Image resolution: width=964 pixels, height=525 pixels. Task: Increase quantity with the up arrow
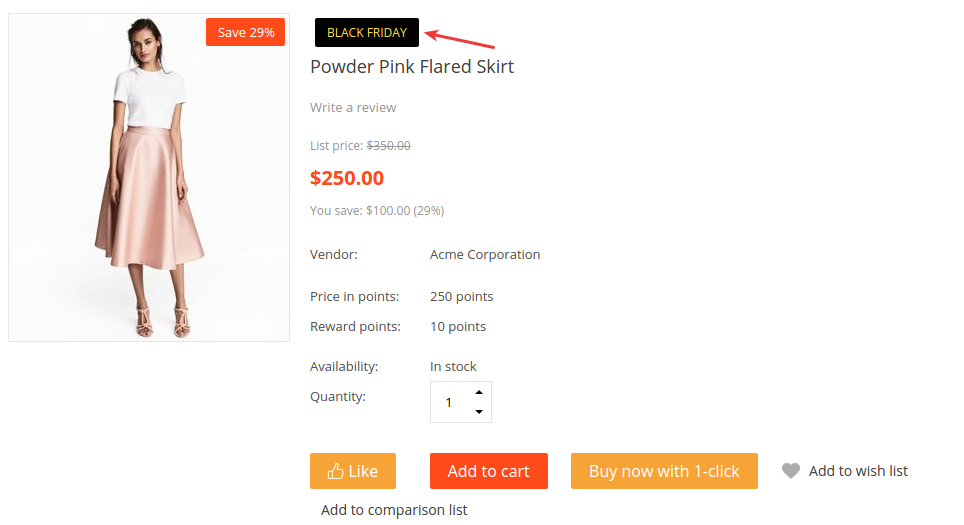[x=479, y=392]
